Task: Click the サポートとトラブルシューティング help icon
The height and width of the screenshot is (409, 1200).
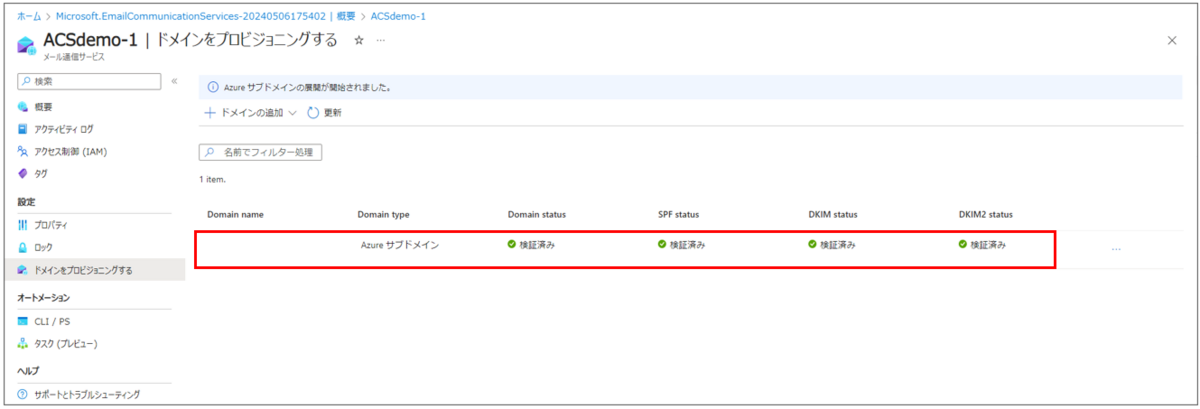Action: [x=23, y=394]
